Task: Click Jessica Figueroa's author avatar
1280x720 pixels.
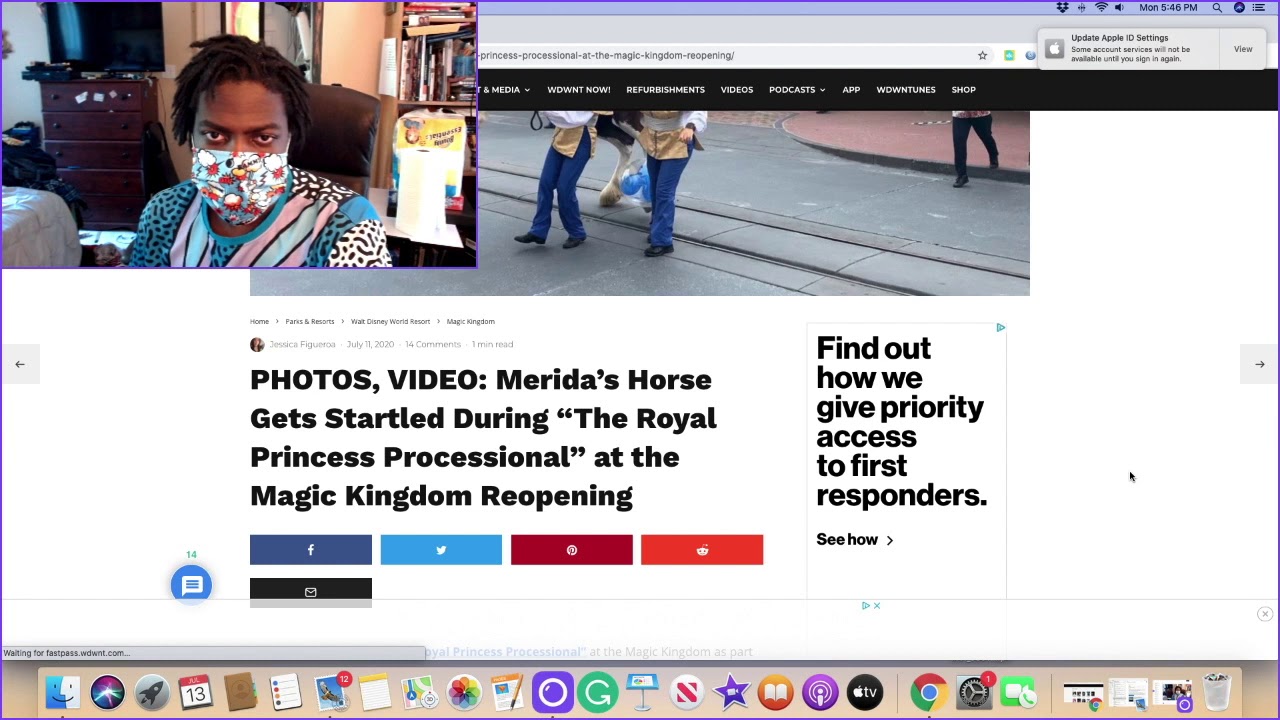Action: tap(257, 344)
